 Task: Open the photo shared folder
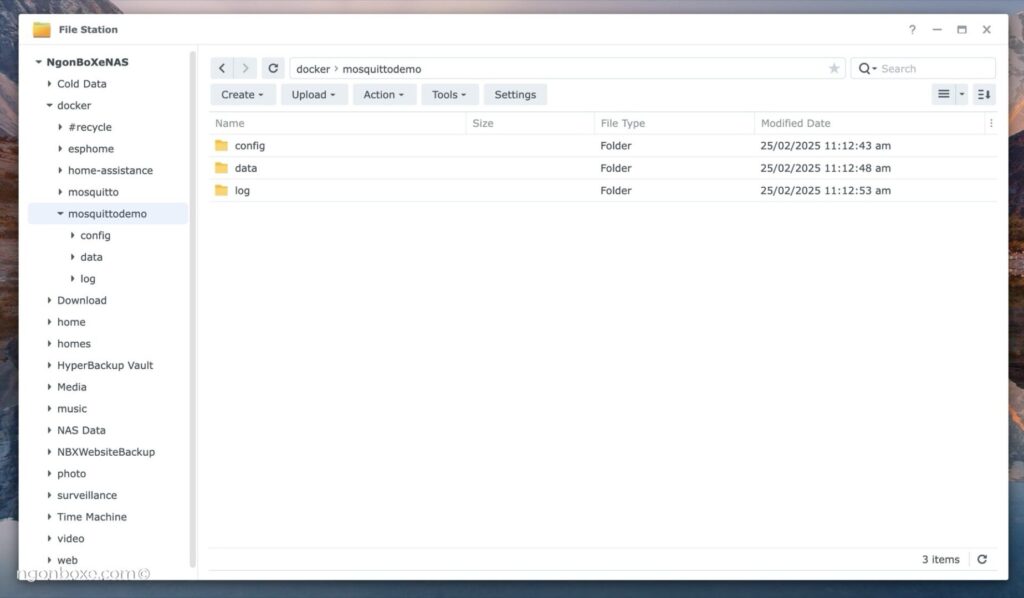click(x=71, y=473)
